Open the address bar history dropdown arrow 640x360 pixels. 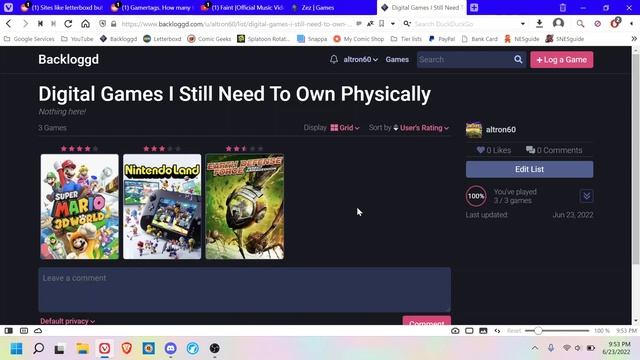point(393,24)
